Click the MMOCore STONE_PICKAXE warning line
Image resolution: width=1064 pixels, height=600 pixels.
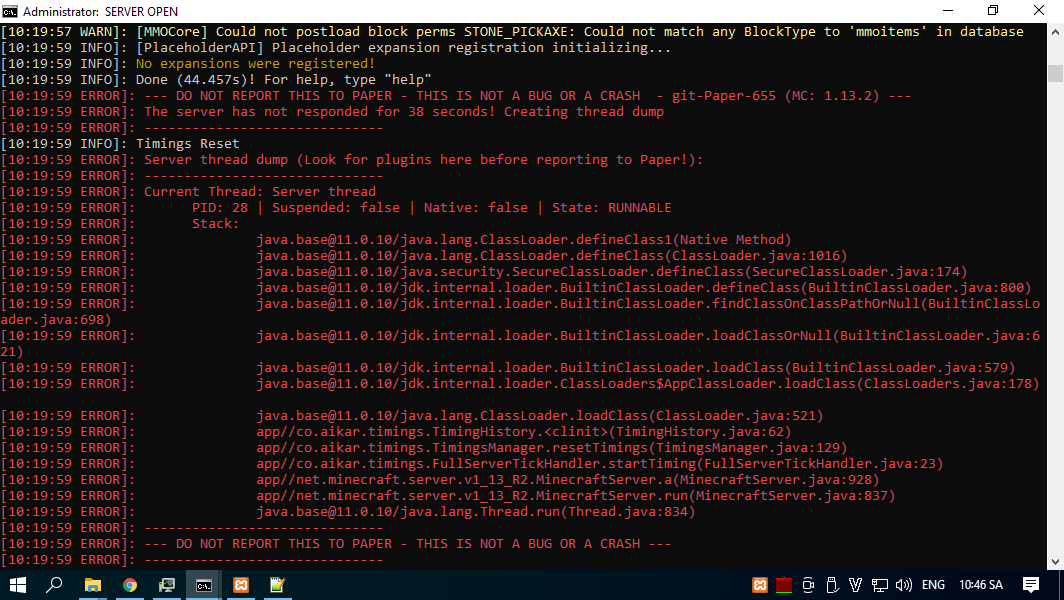point(512,32)
